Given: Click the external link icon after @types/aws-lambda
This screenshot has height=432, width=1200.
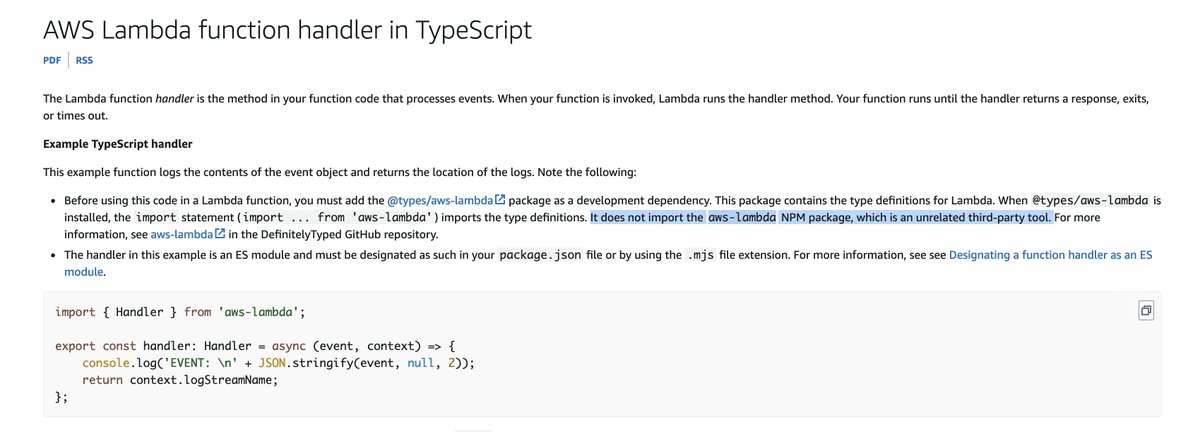Looking at the screenshot, I should point(500,200).
